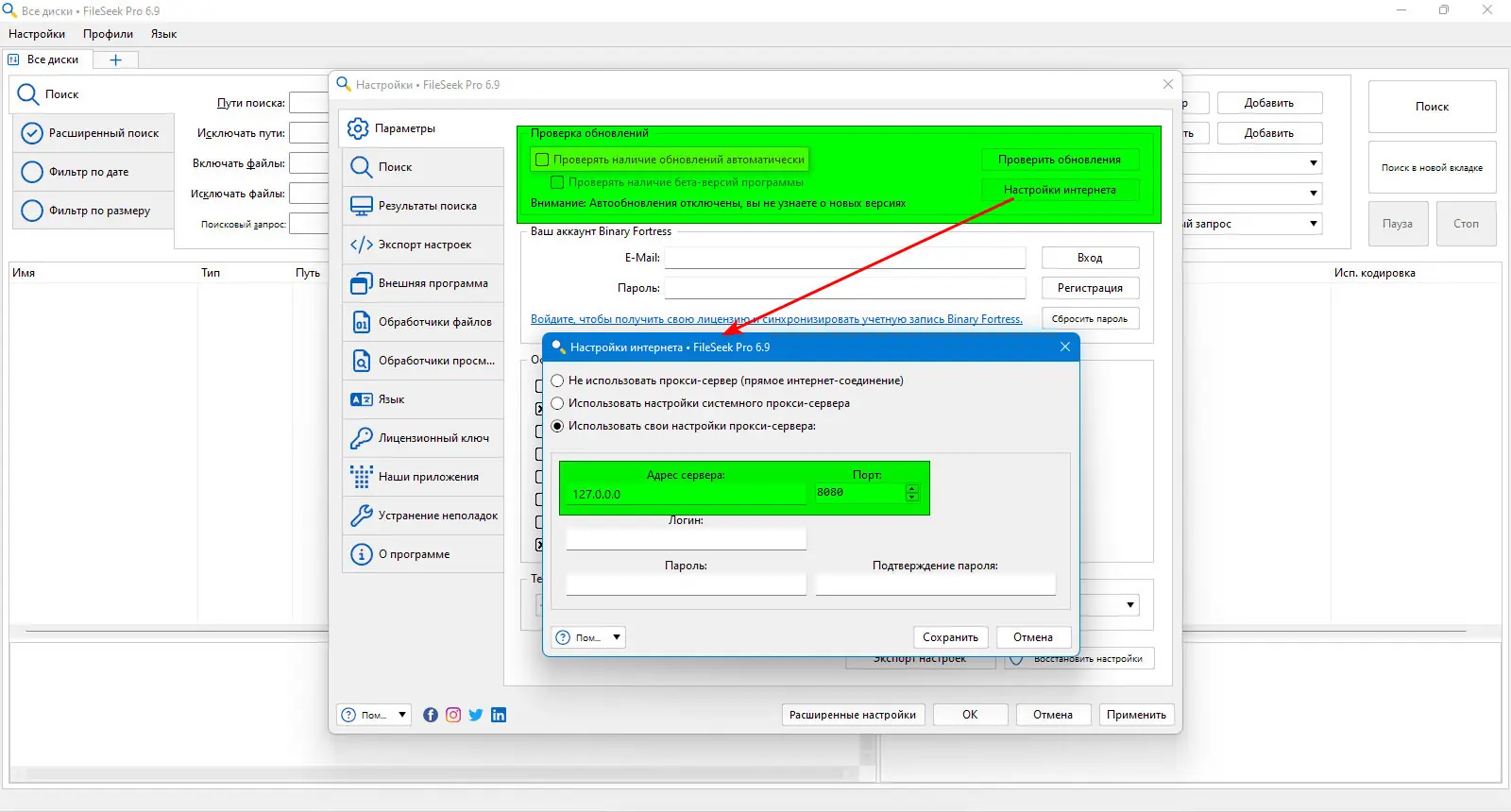Expand the dropdown under the upper Добавить button
Screen dimensions: 1511x812
click(1314, 163)
